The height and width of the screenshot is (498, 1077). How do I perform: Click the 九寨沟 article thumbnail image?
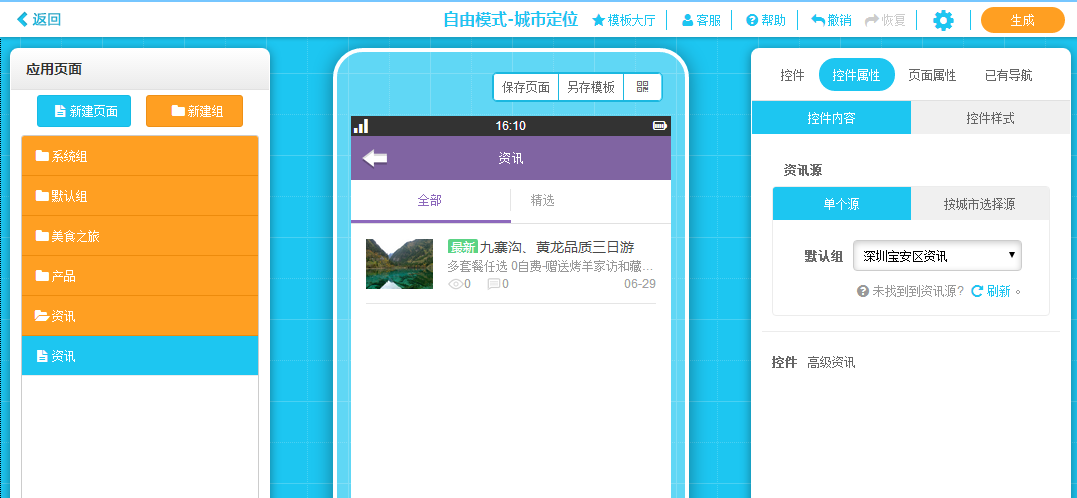point(399,264)
